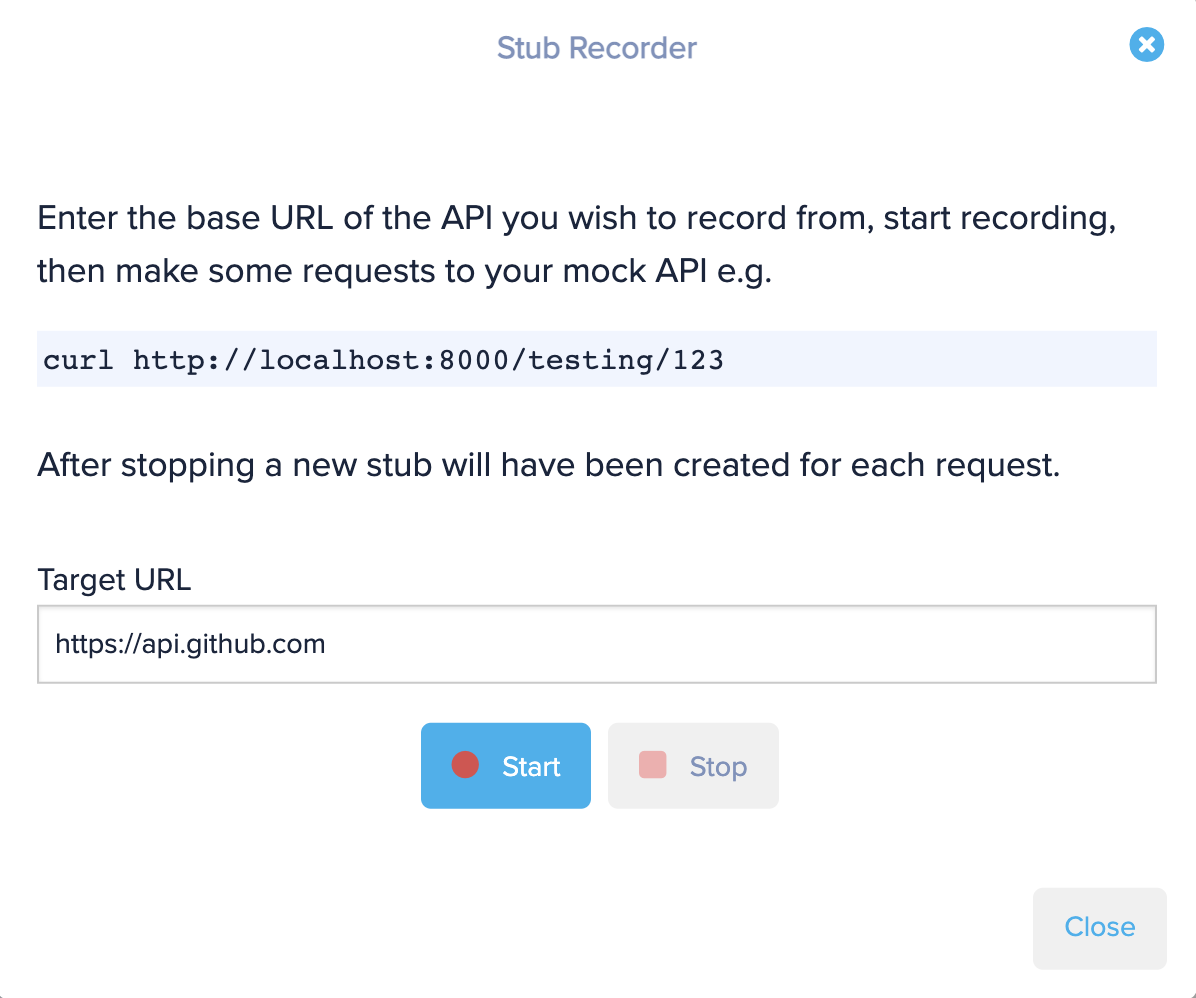Stop the stub recording

tap(693, 765)
